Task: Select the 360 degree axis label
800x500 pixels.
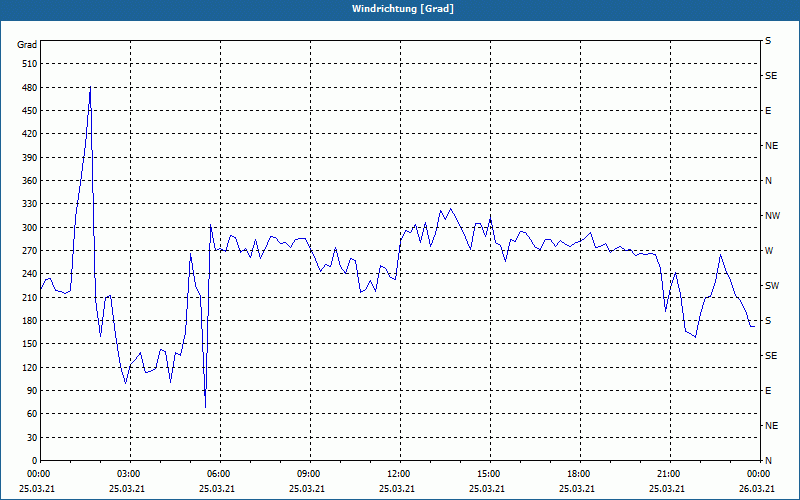Action: tap(30, 181)
